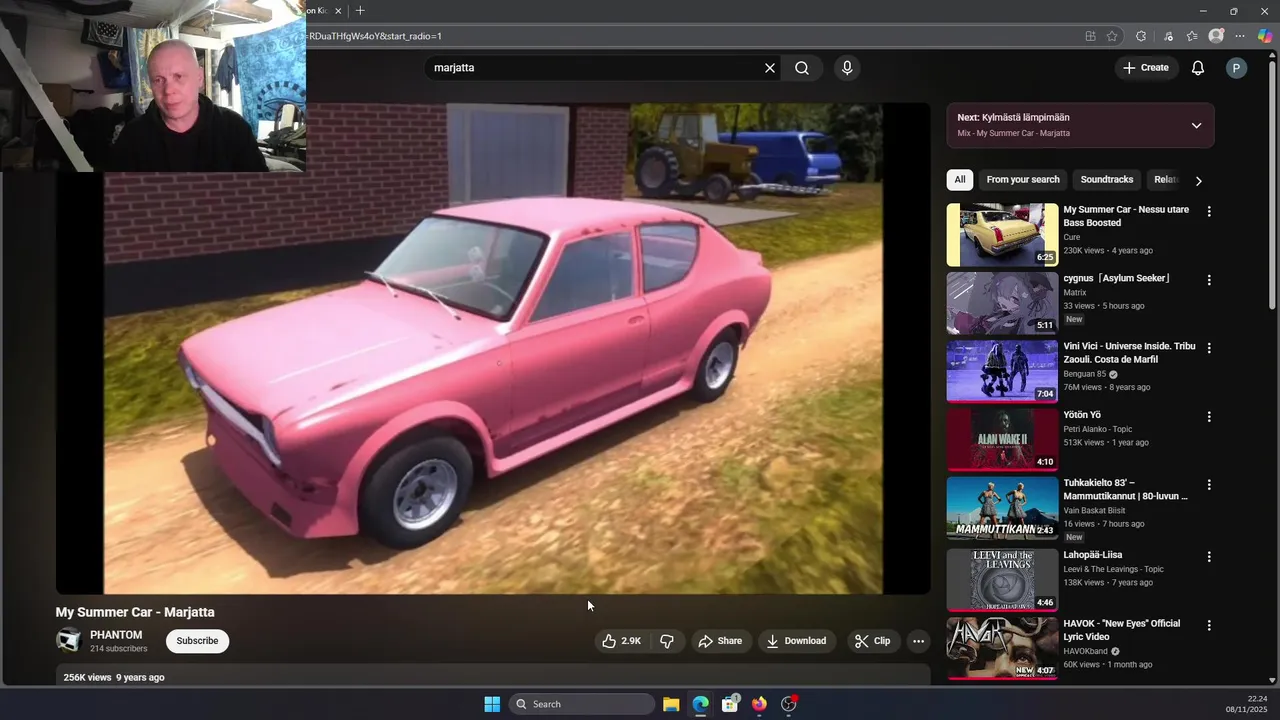The width and height of the screenshot is (1280, 720).
Task: Open OBS Studio from taskbar
Action: click(x=789, y=704)
